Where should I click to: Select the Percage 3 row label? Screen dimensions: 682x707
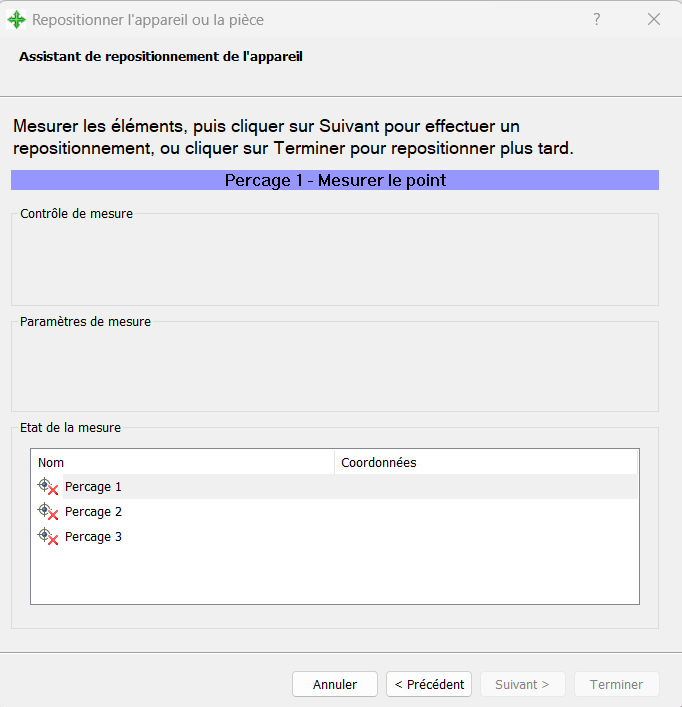[x=93, y=537]
